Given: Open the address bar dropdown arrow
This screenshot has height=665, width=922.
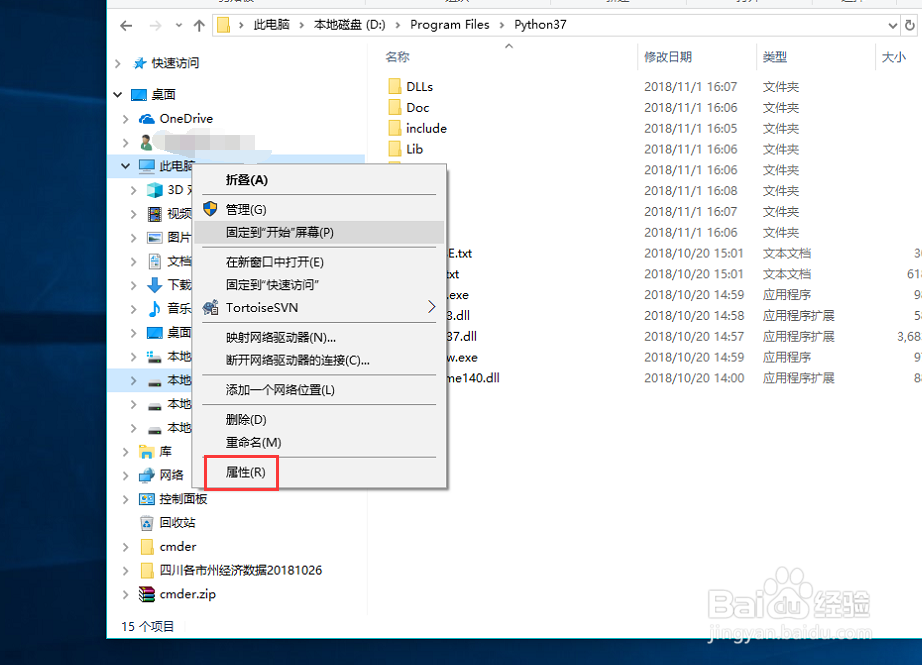Looking at the screenshot, I should click(893, 24).
